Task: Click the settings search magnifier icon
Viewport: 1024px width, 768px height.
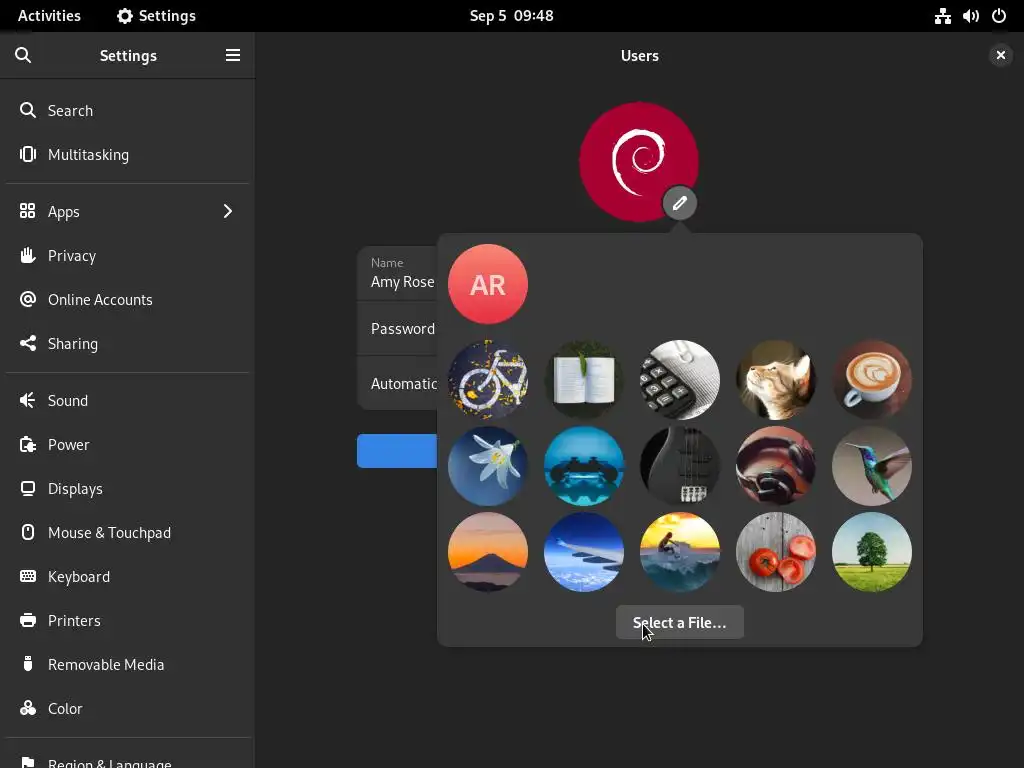Action: 23,56
